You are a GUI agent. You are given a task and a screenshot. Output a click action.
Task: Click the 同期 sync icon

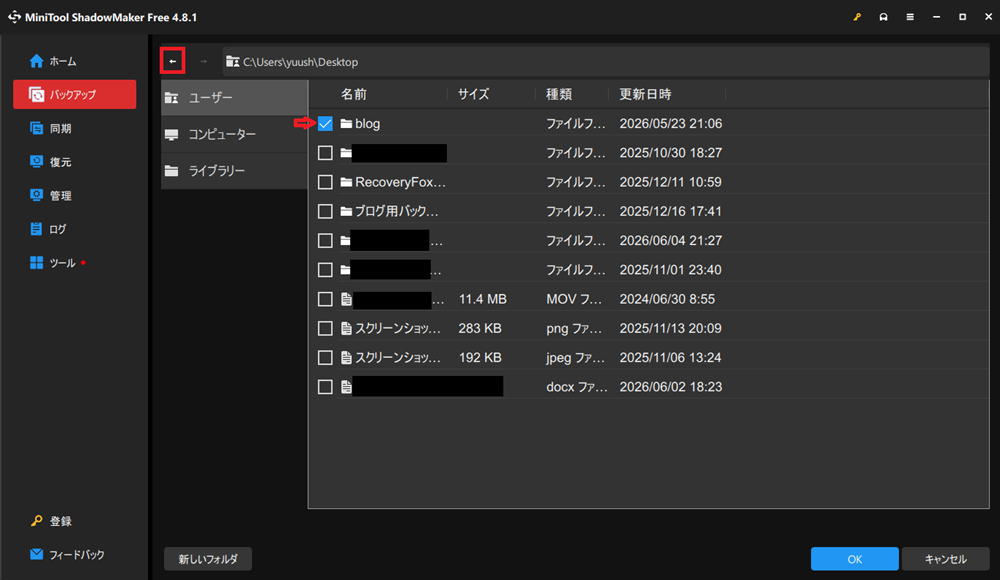click(36, 128)
